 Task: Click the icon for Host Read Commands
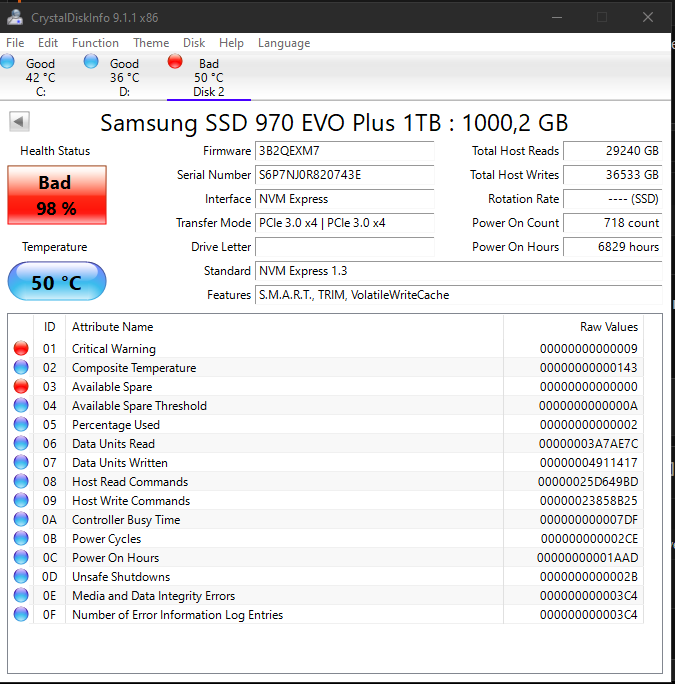(21, 481)
